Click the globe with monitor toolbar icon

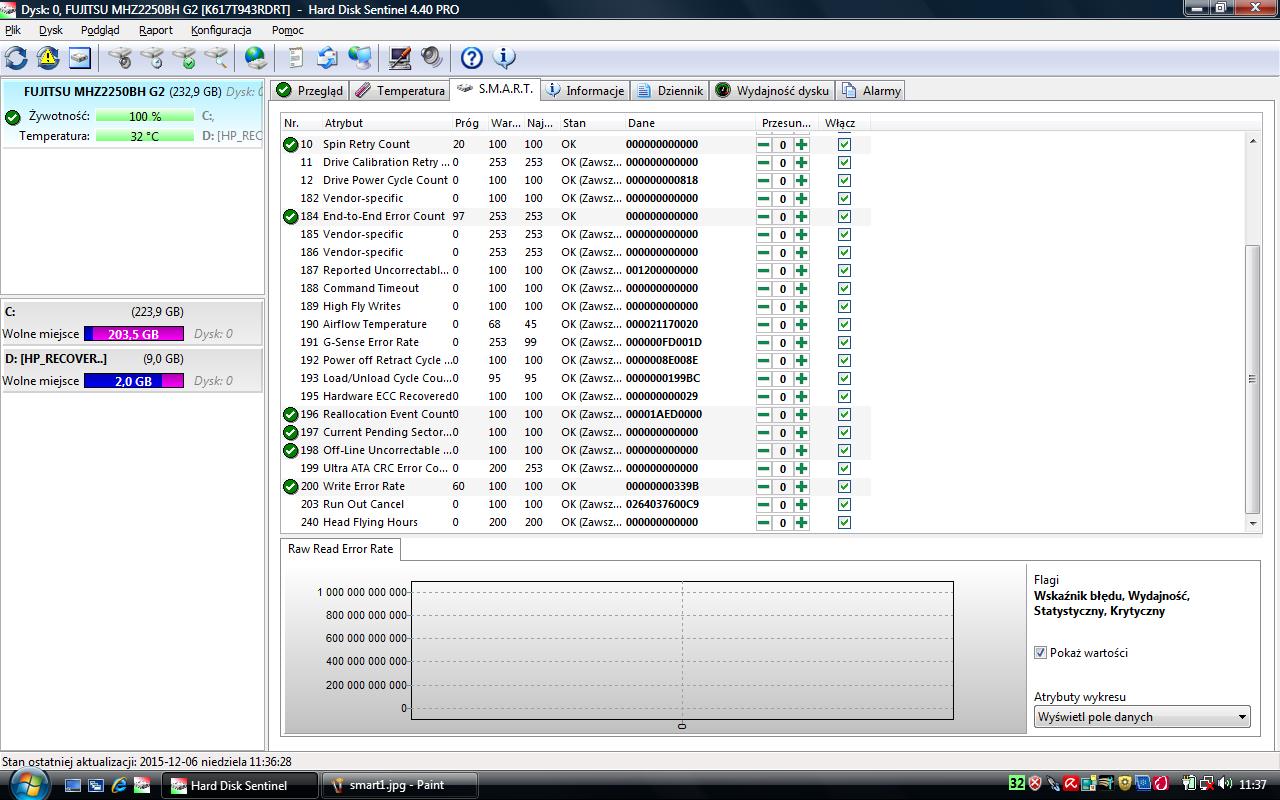360,58
